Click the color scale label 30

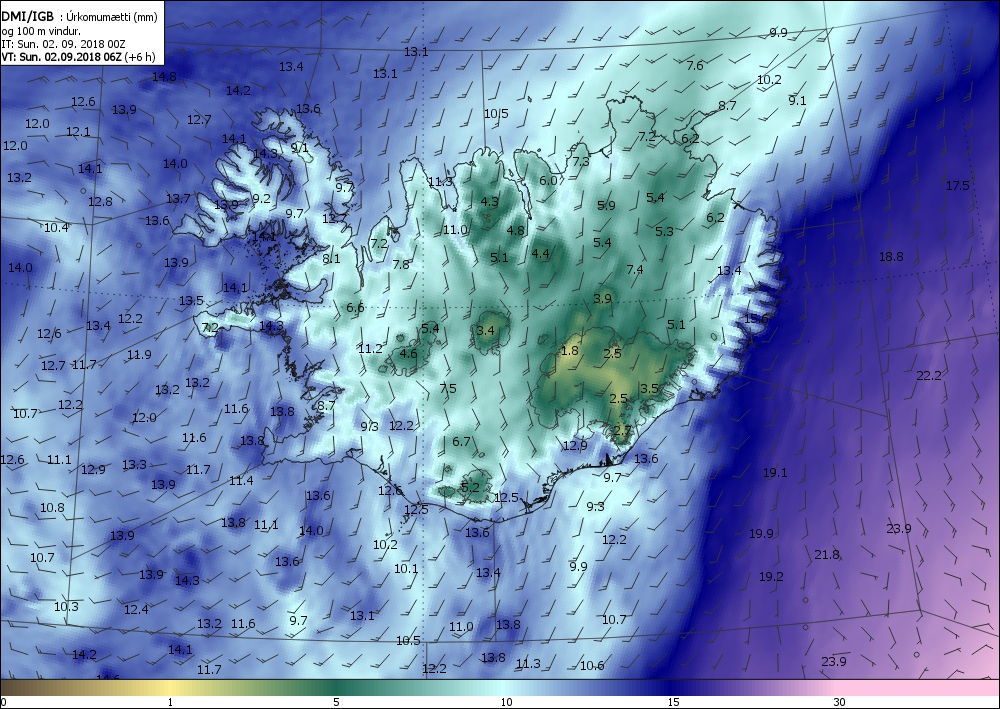coord(839,703)
